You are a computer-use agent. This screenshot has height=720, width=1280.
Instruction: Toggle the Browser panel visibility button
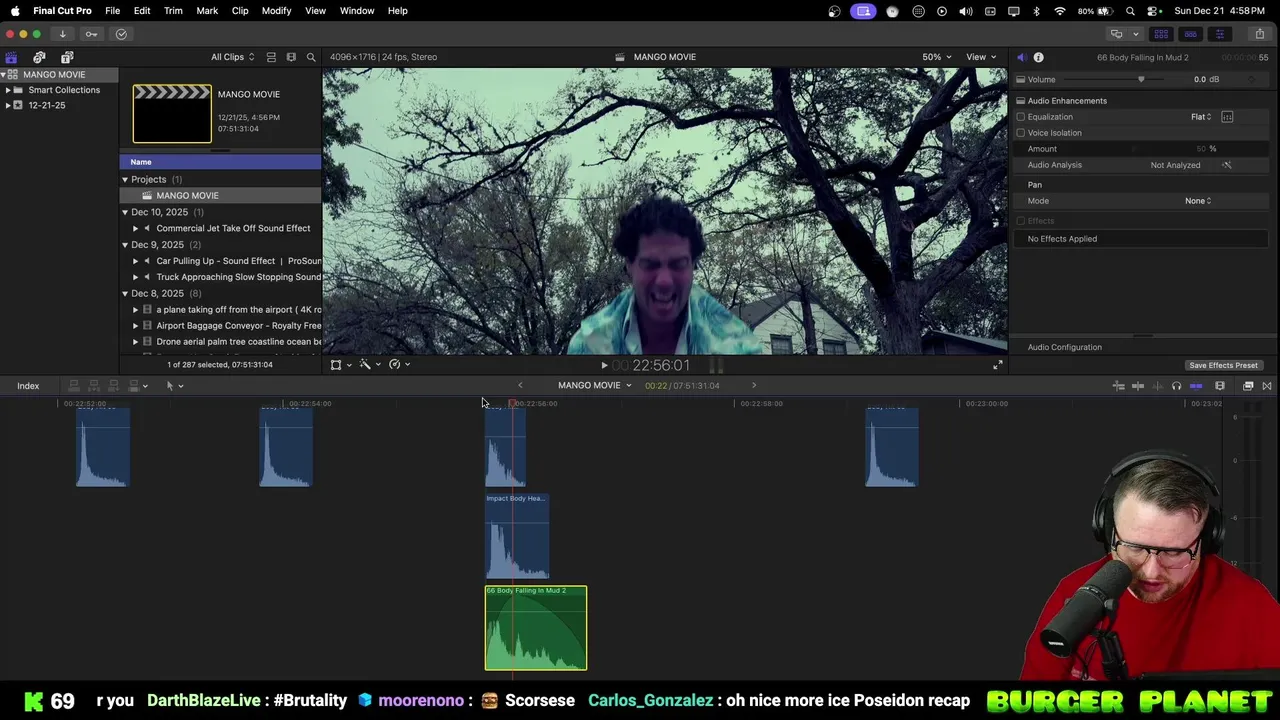[x=1161, y=34]
